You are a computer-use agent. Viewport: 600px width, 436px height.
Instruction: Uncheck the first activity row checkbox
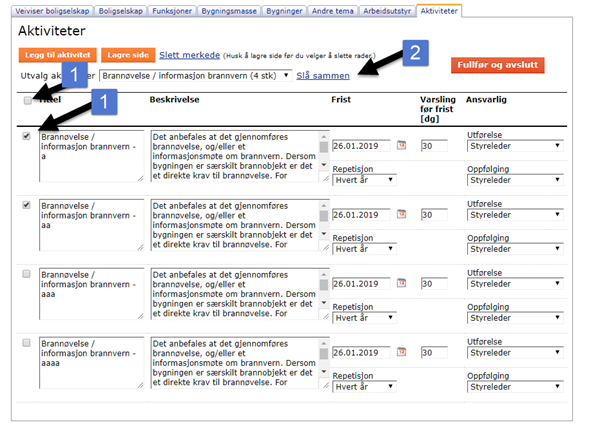pos(27,136)
